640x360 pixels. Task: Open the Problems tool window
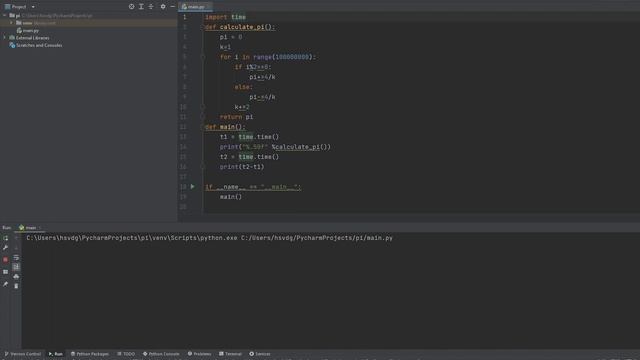[x=200, y=354]
